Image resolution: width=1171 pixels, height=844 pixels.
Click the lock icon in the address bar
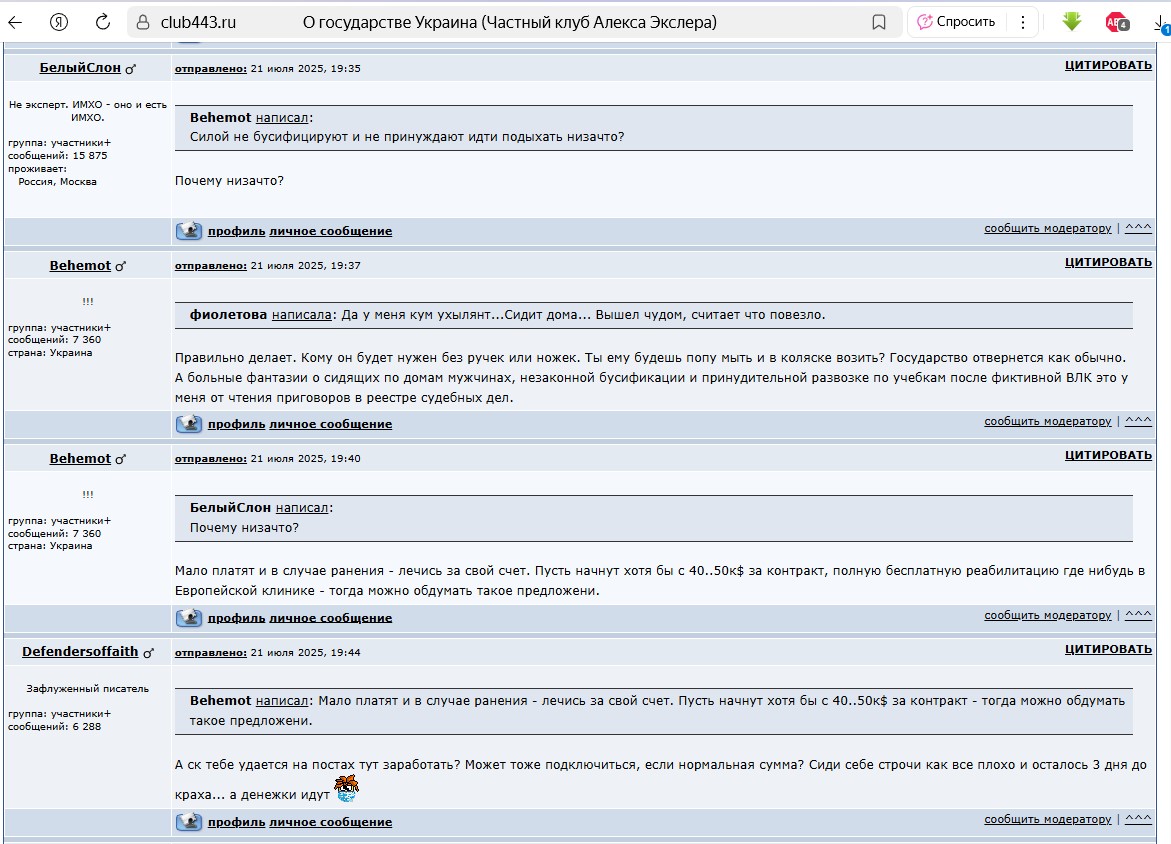[143, 22]
